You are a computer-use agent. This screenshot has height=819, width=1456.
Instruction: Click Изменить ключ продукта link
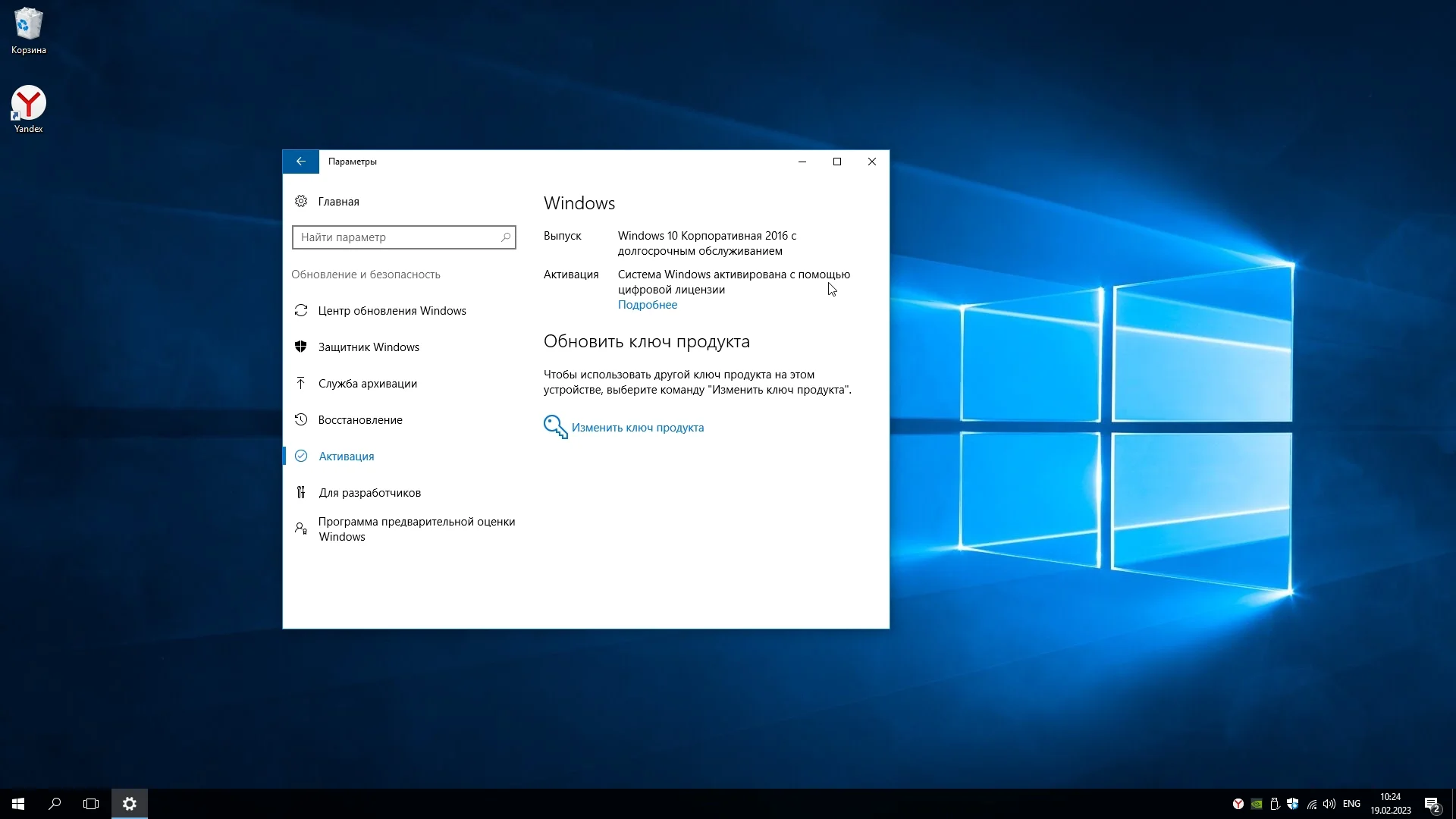coord(637,428)
